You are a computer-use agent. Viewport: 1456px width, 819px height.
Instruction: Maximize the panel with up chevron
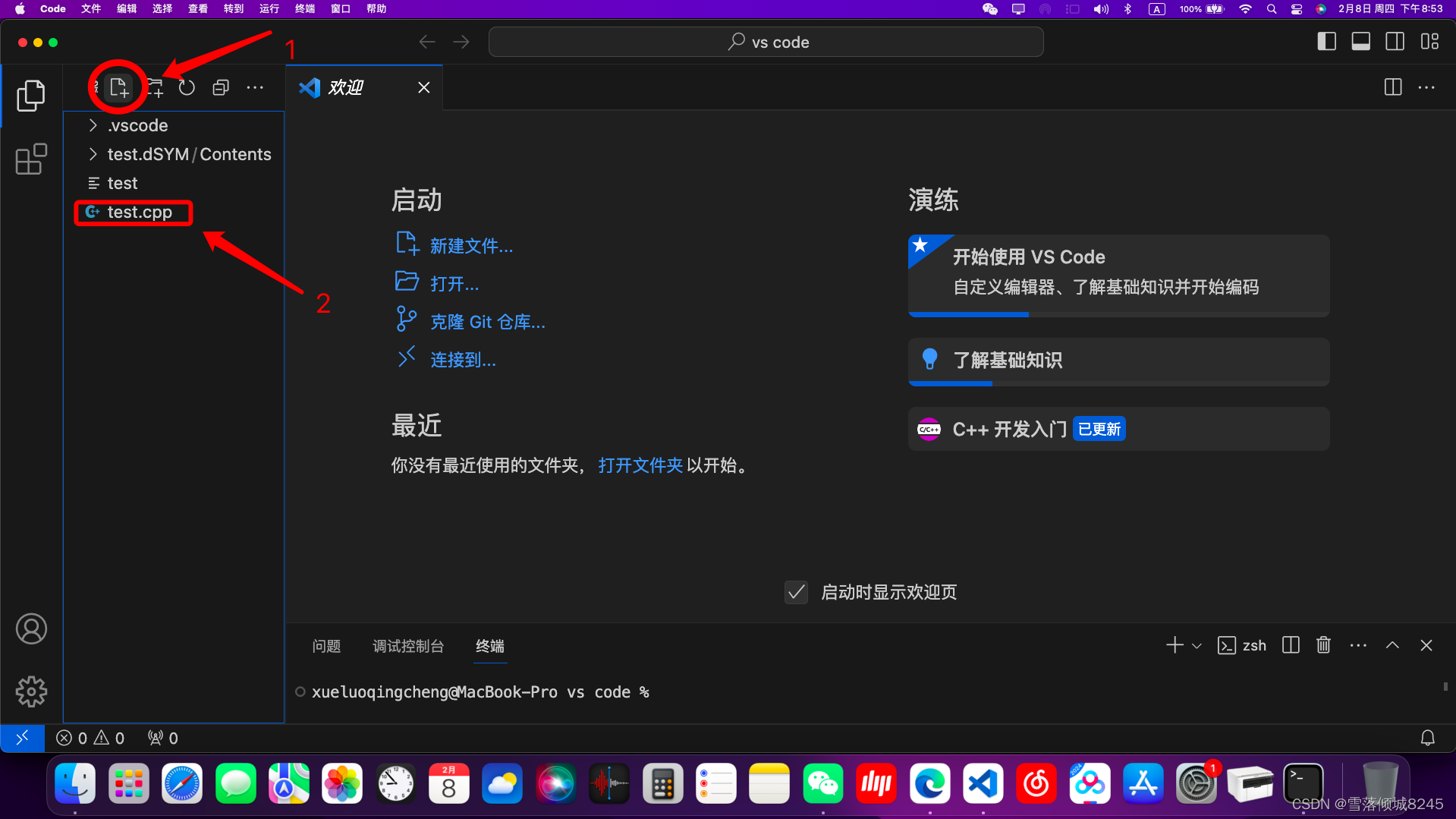point(1392,645)
